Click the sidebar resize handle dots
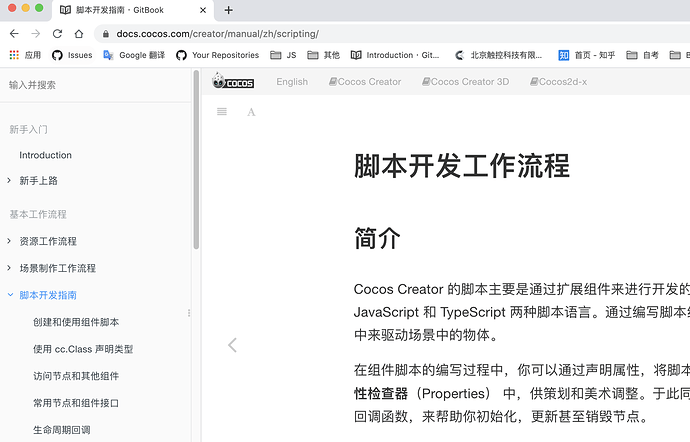Viewport: 690px width, 442px height. coord(189,313)
